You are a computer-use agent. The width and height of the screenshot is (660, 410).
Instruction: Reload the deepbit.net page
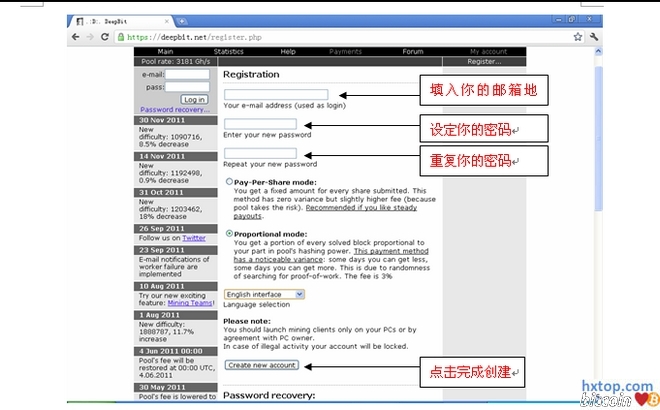[x=105, y=37]
